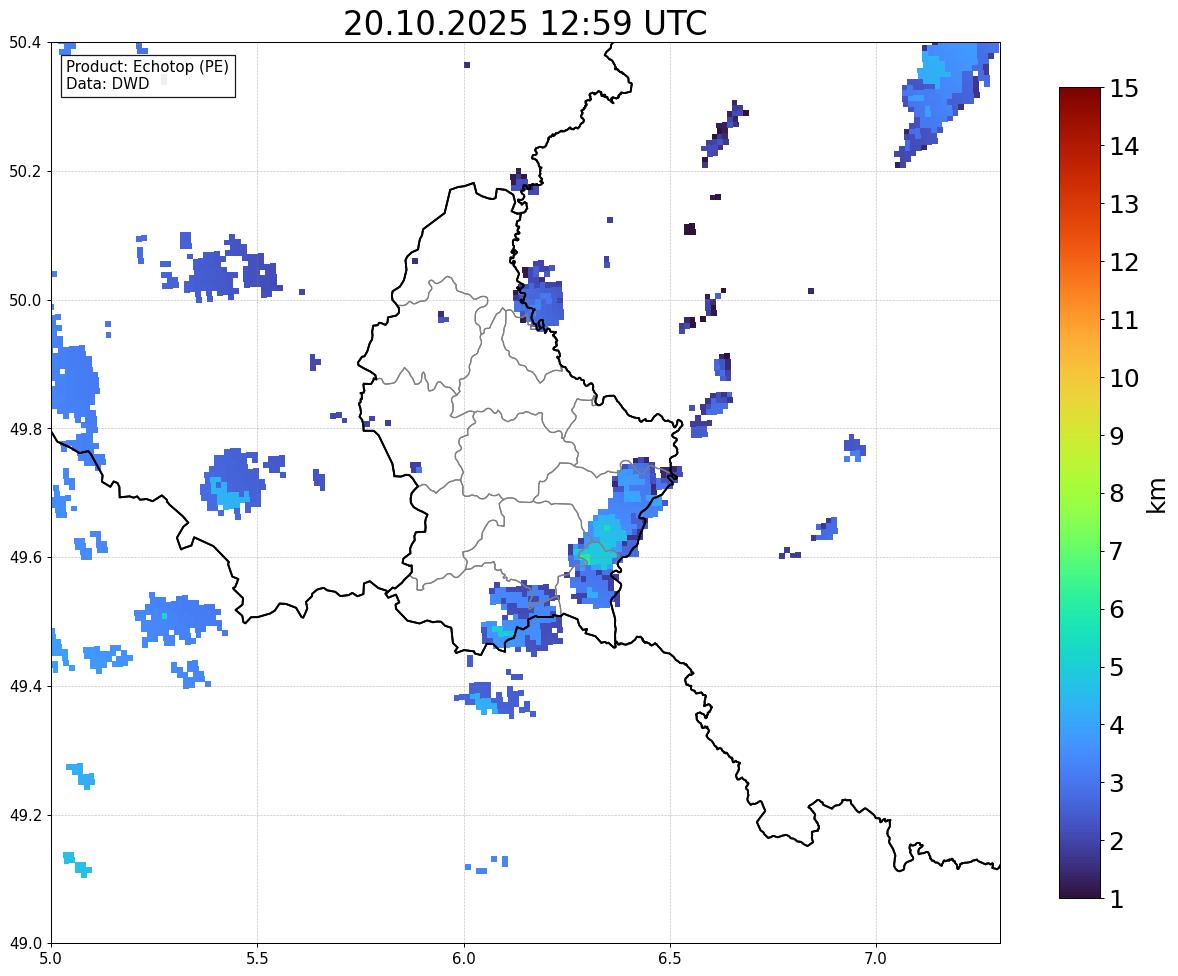Click 'Product: Echotop (PE)' legend text
This screenshot has width=1178, height=976.
[147, 66]
